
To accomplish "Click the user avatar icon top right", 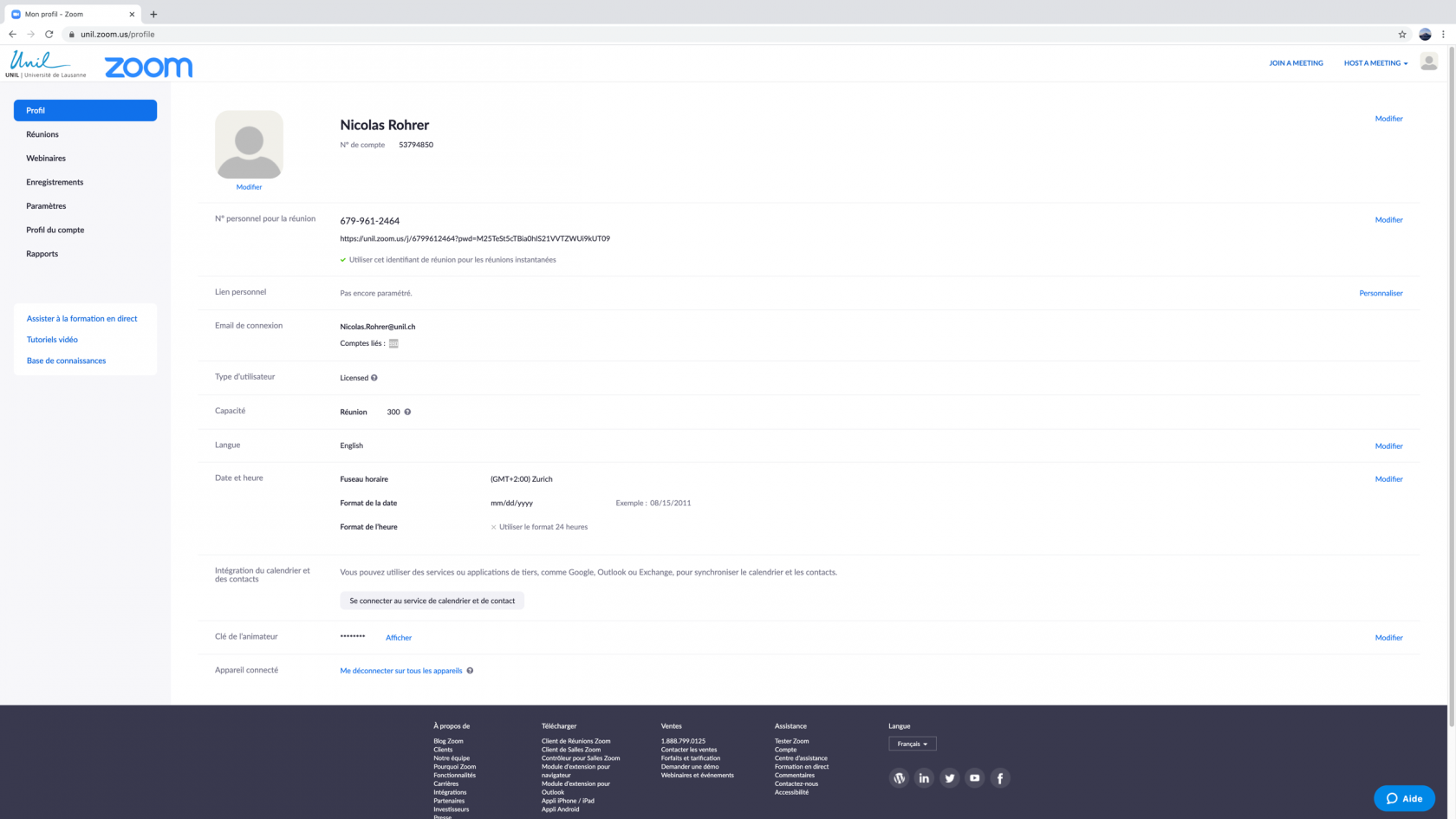I will (1429, 62).
